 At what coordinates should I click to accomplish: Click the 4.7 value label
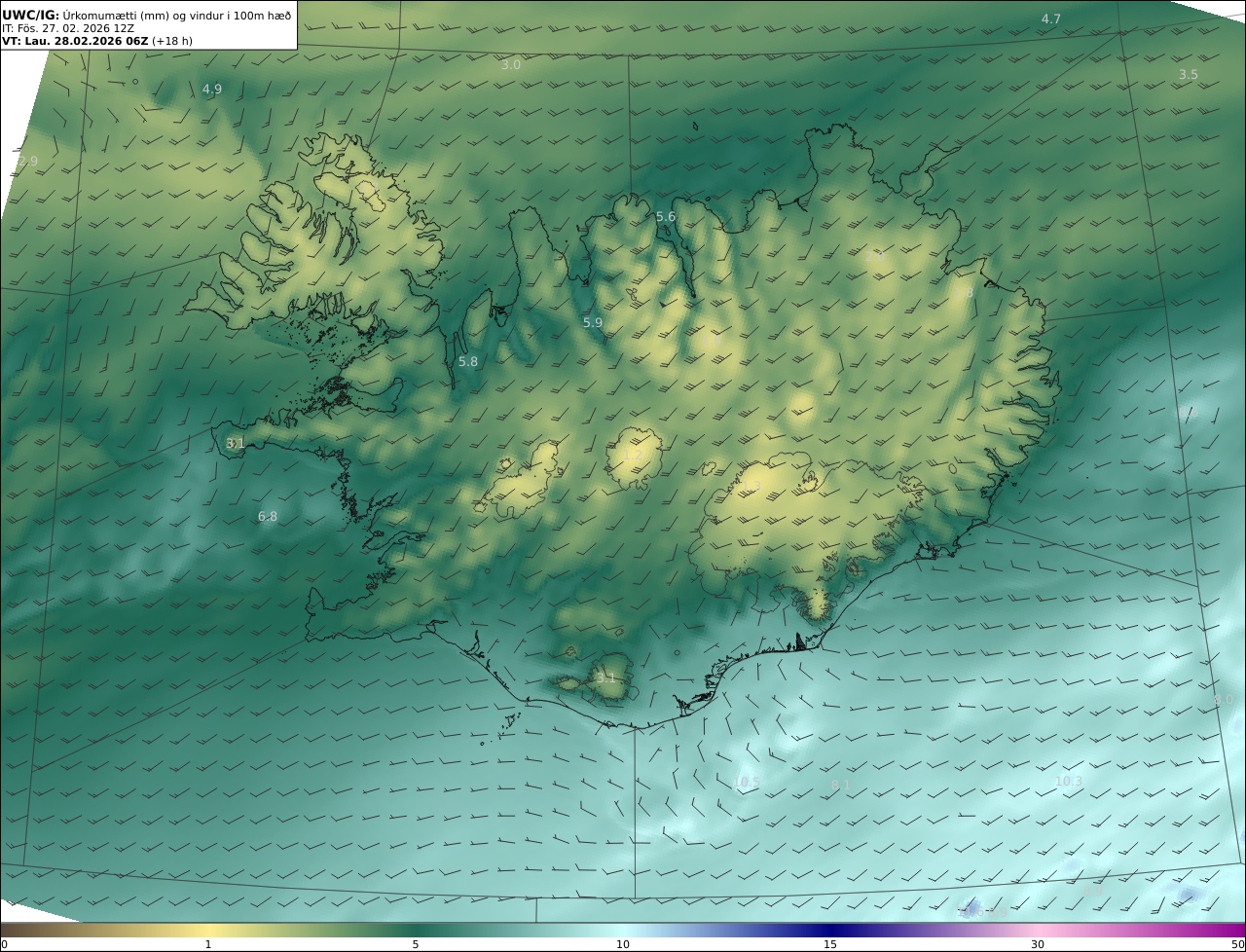(x=1051, y=19)
